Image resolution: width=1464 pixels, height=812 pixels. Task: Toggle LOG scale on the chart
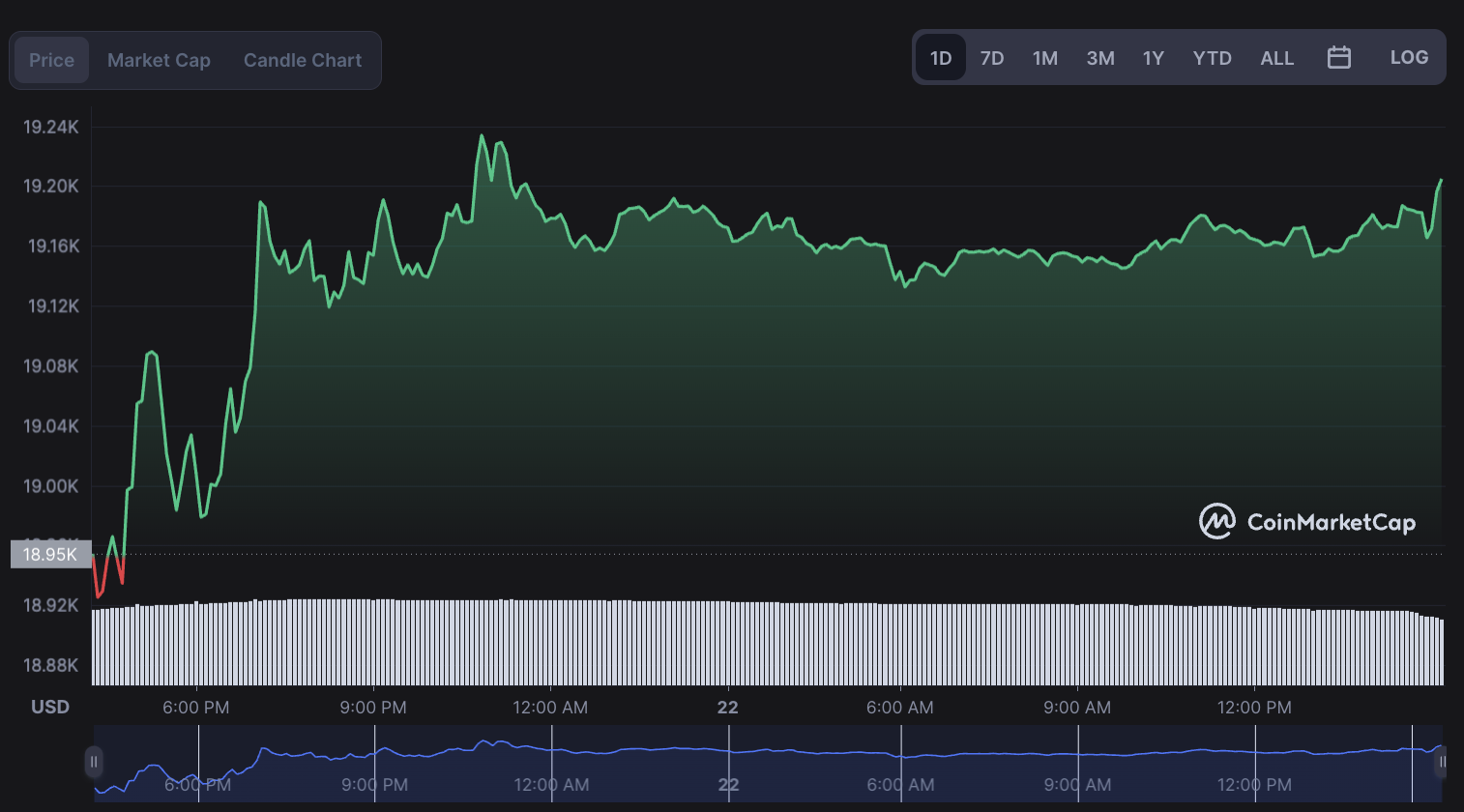click(x=1409, y=58)
